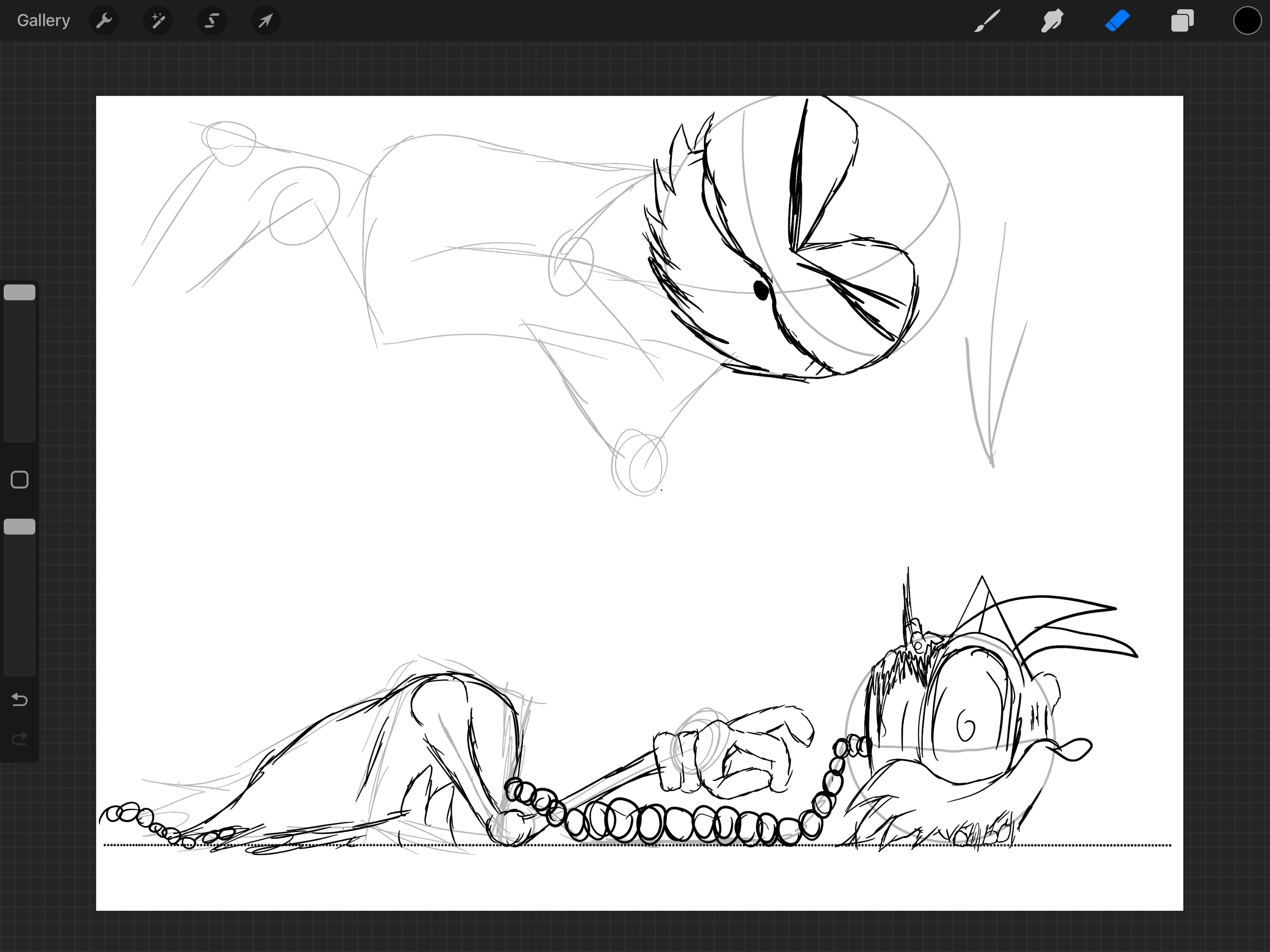
Task: Tap the black eye dot on upper sketch
Action: coord(761,290)
